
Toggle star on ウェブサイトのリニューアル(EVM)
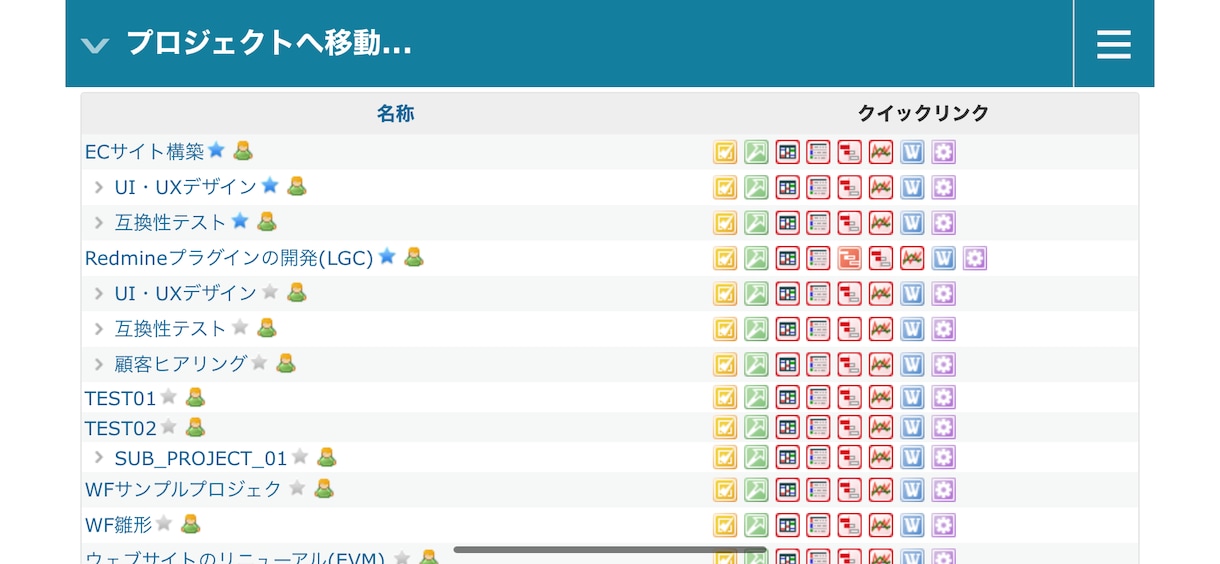tap(402, 557)
